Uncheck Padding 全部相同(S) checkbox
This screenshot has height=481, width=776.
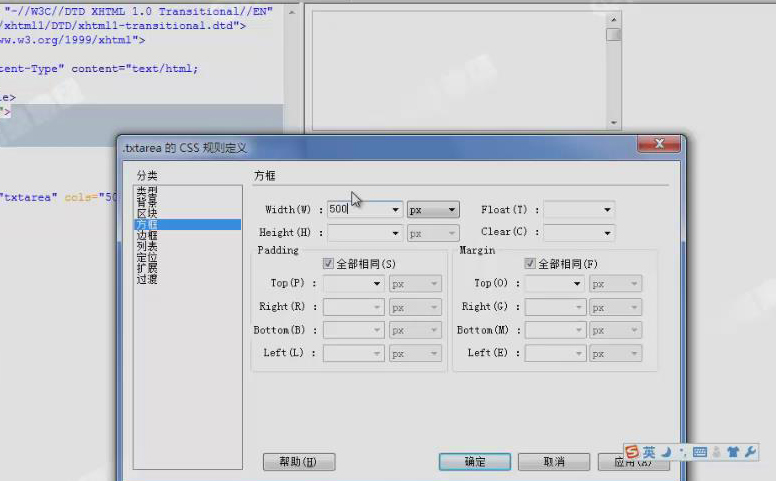click(328, 264)
